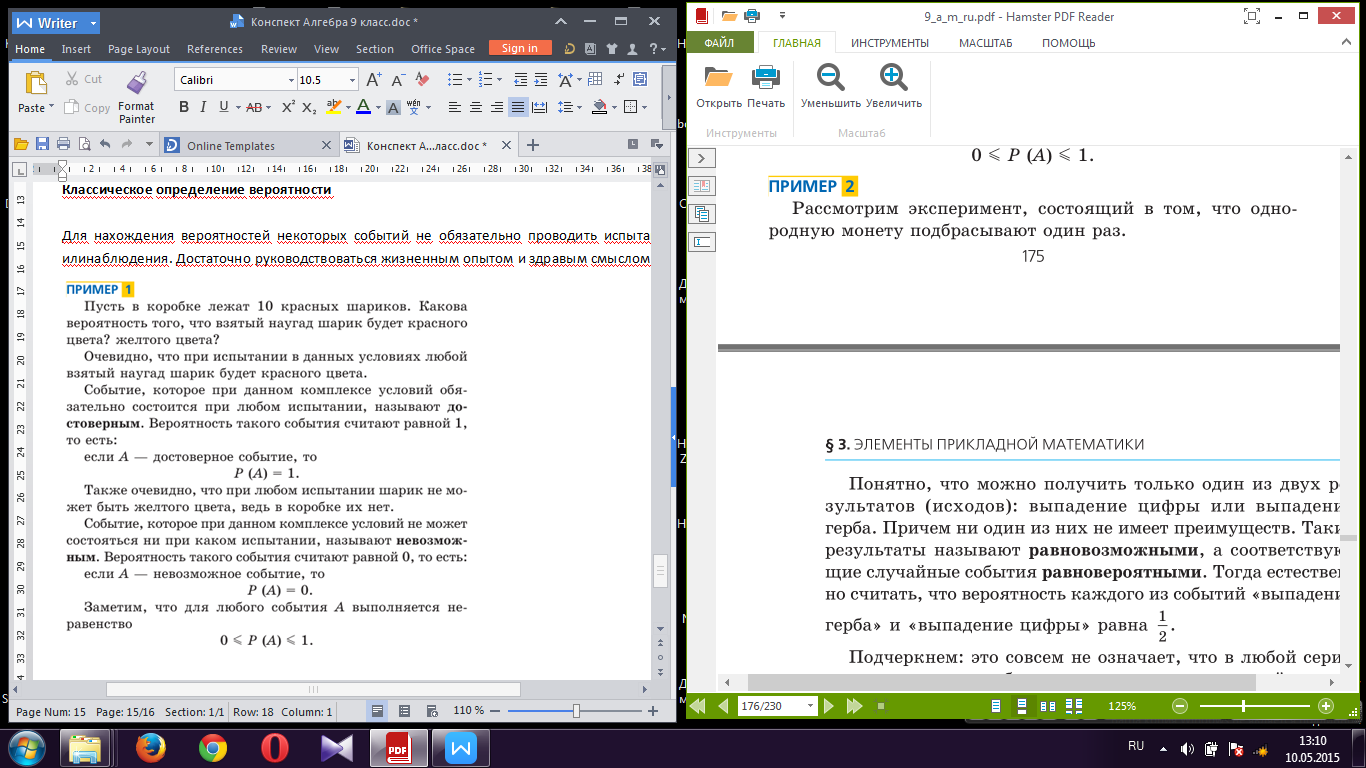Open Firefox from the taskbar
Viewport: 1366px width, 768px height.
coord(150,748)
